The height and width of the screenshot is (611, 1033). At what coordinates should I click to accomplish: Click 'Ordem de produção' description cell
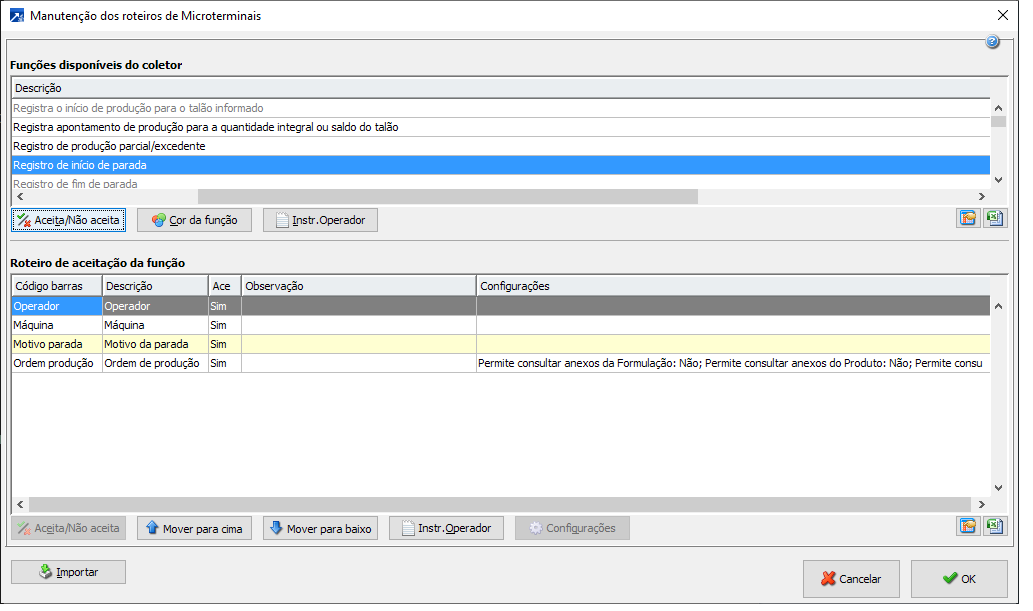pos(155,363)
